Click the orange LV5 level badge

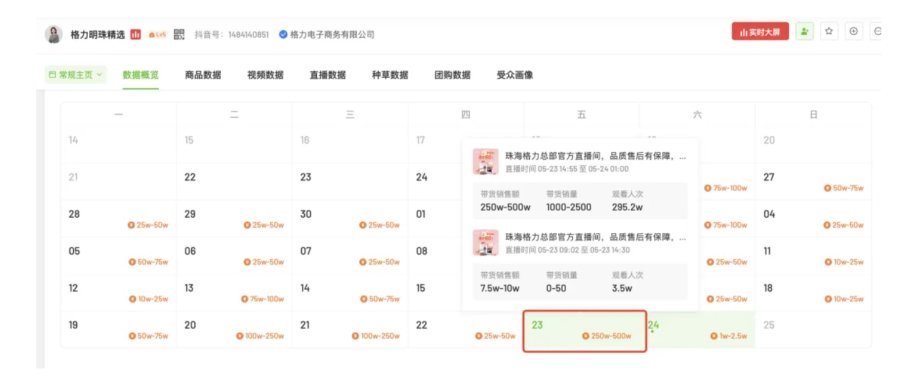[x=157, y=34]
